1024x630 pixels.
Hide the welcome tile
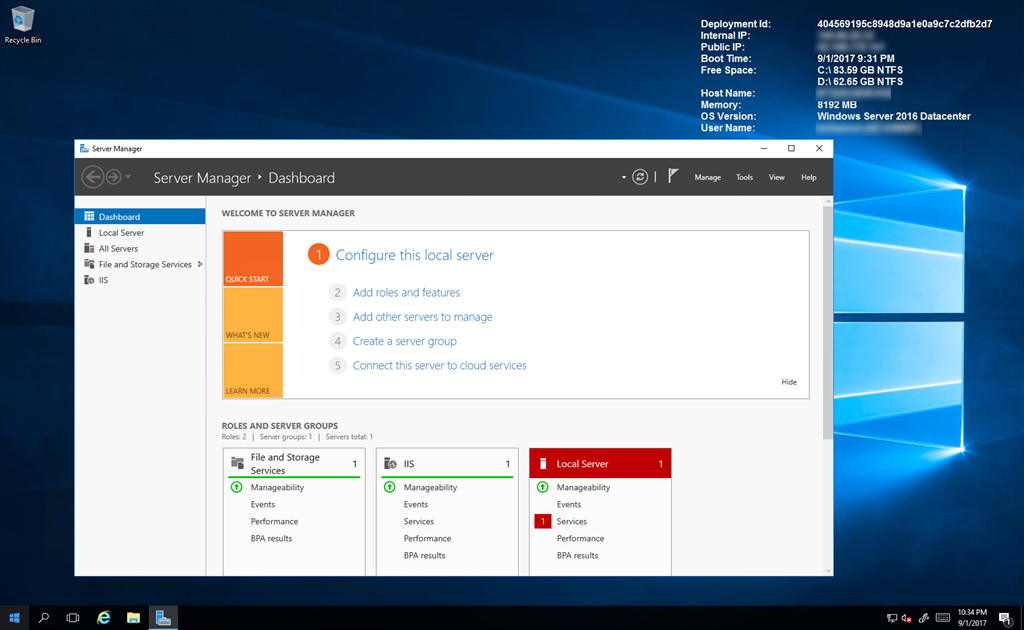coord(789,382)
